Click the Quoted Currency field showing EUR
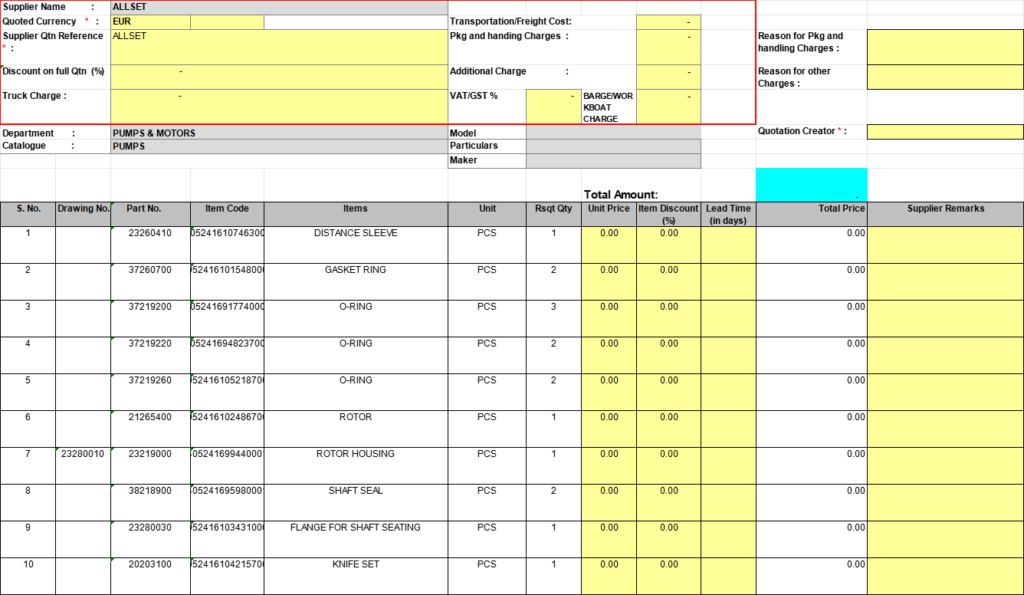The width and height of the screenshot is (1024, 595). click(150, 21)
